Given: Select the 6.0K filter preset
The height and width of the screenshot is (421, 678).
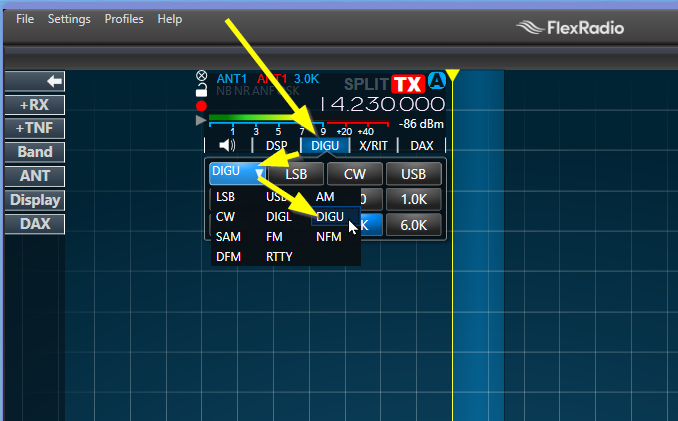Looking at the screenshot, I should tap(414, 225).
